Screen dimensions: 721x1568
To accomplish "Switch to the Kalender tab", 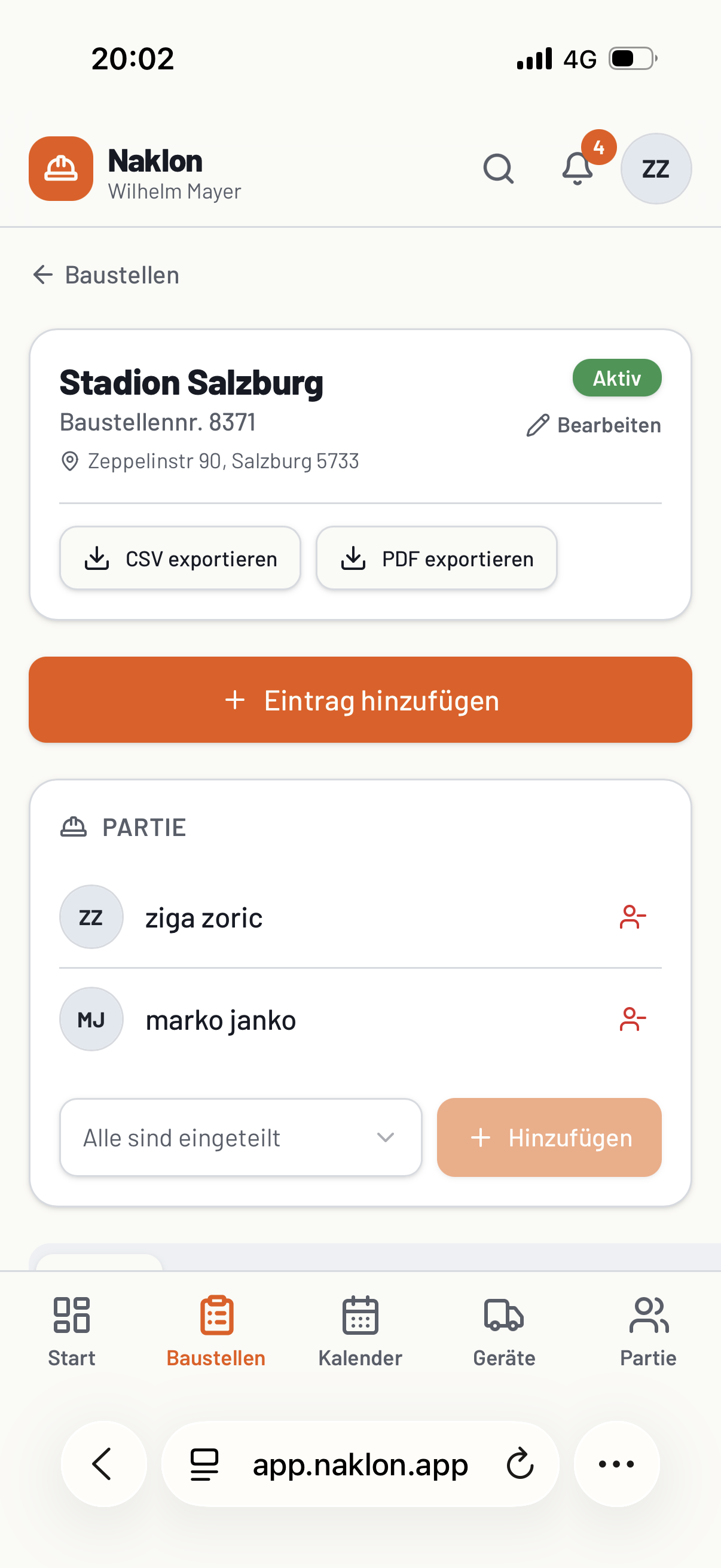I will tap(360, 1331).
